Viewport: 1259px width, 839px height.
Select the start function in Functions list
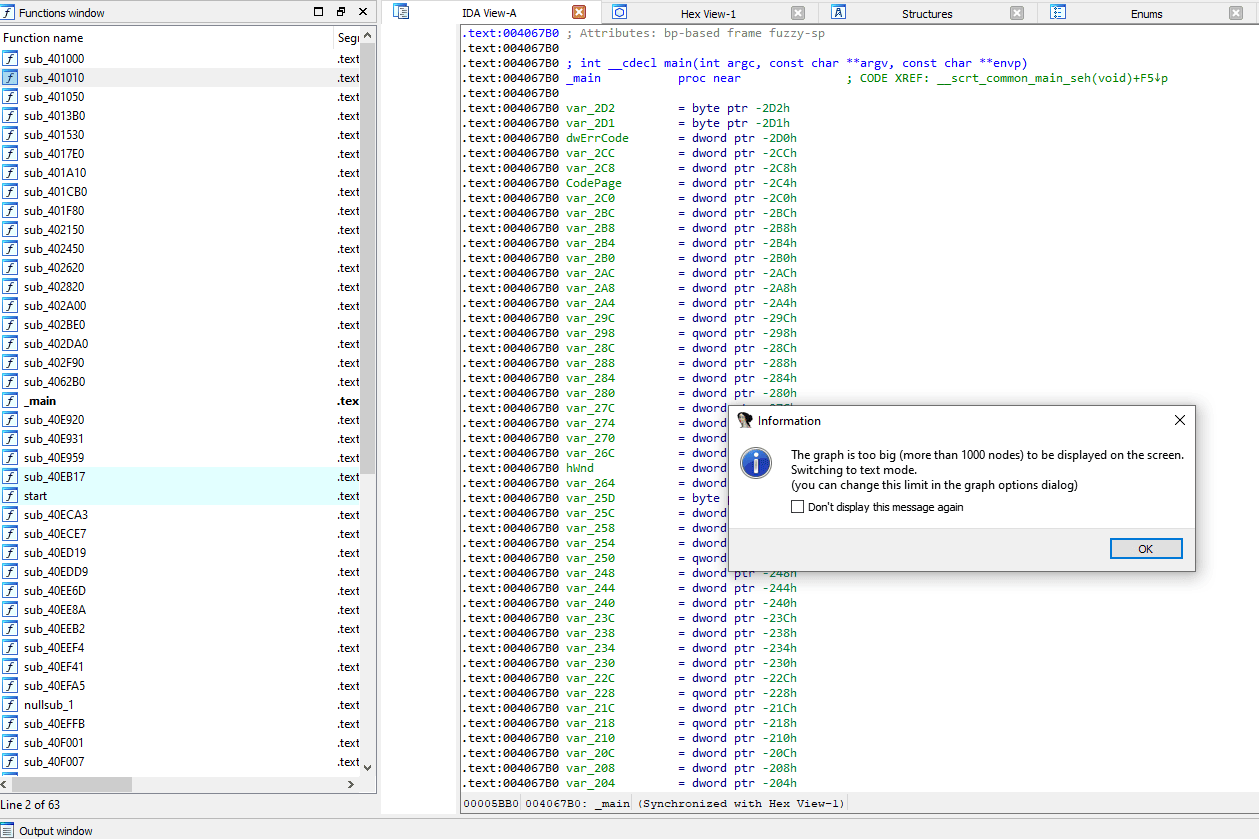pyautogui.click(x=36, y=495)
